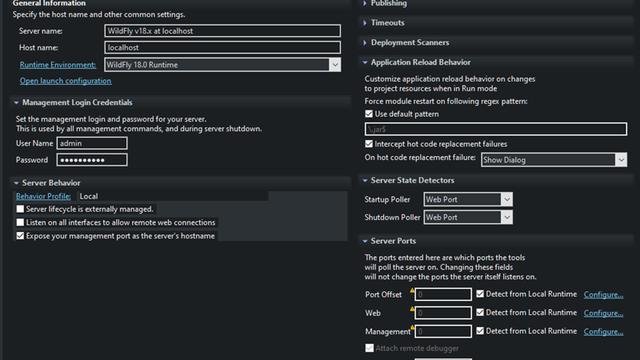Click the Password field
This screenshot has height=360, width=640.
pos(92,160)
